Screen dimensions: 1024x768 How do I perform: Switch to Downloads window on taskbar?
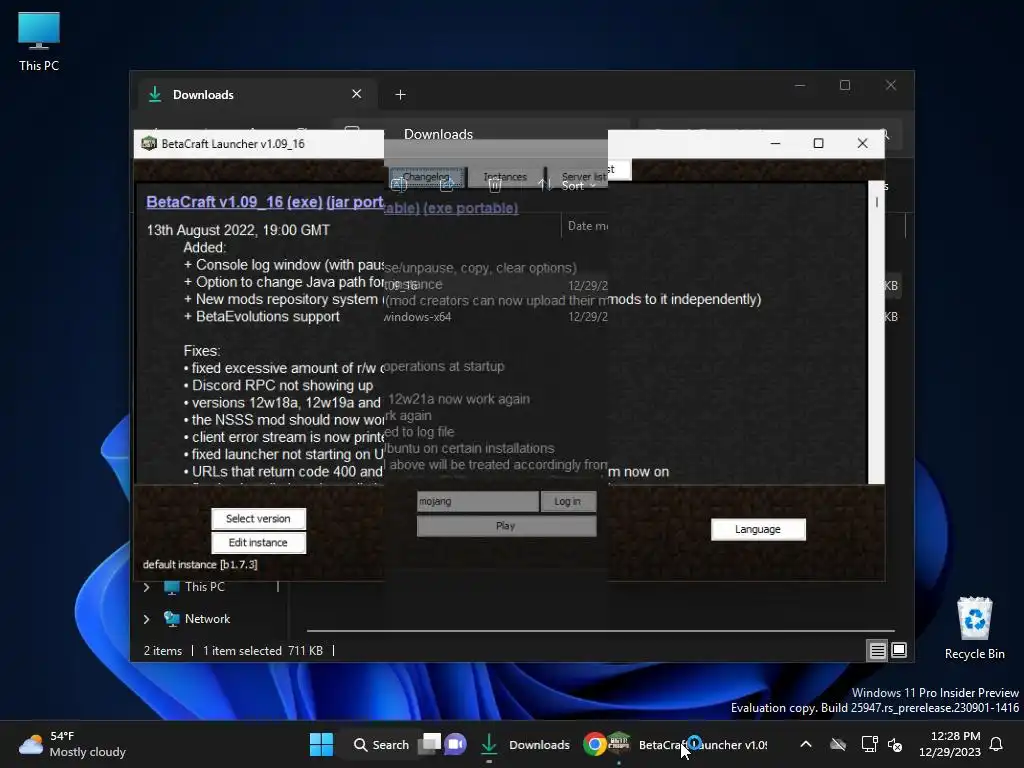(x=525, y=745)
